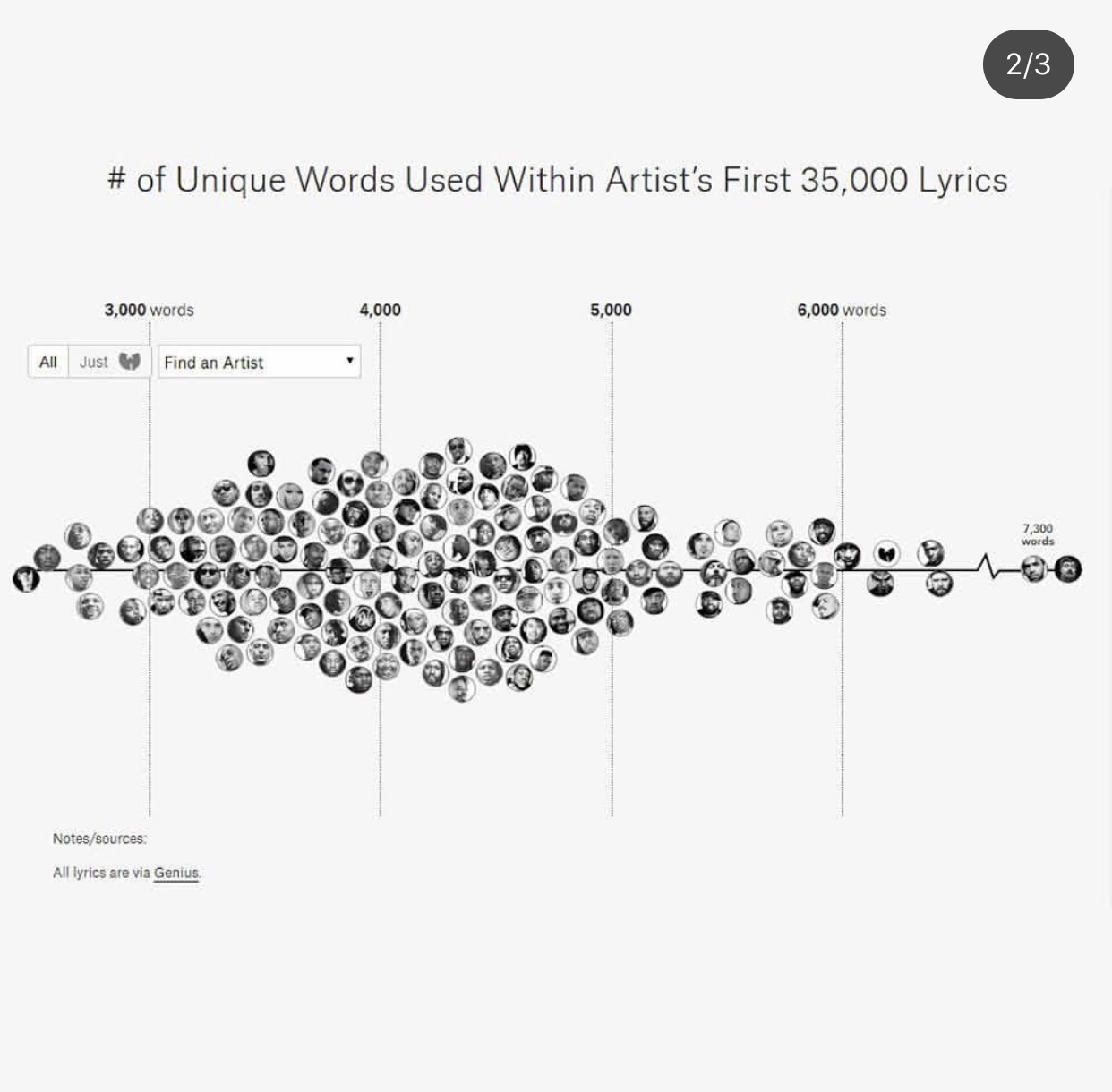Click the "3,000 words" axis label
This screenshot has width=1112, height=1092.
click(149, 310)
